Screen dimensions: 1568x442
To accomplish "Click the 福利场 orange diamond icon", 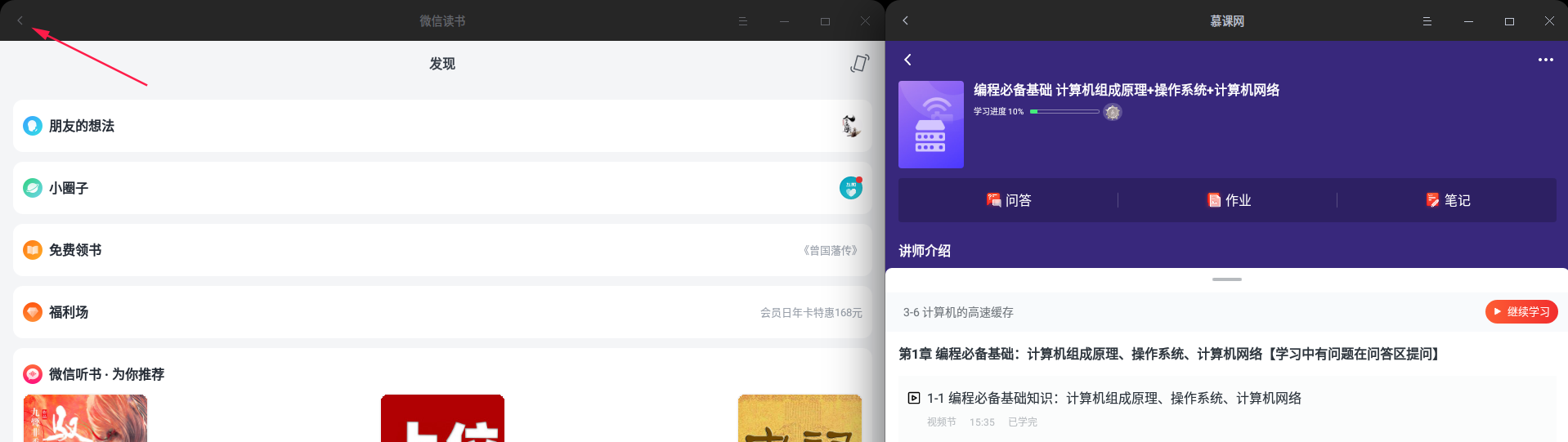I will pyautogui.click(x=33, y=312).
